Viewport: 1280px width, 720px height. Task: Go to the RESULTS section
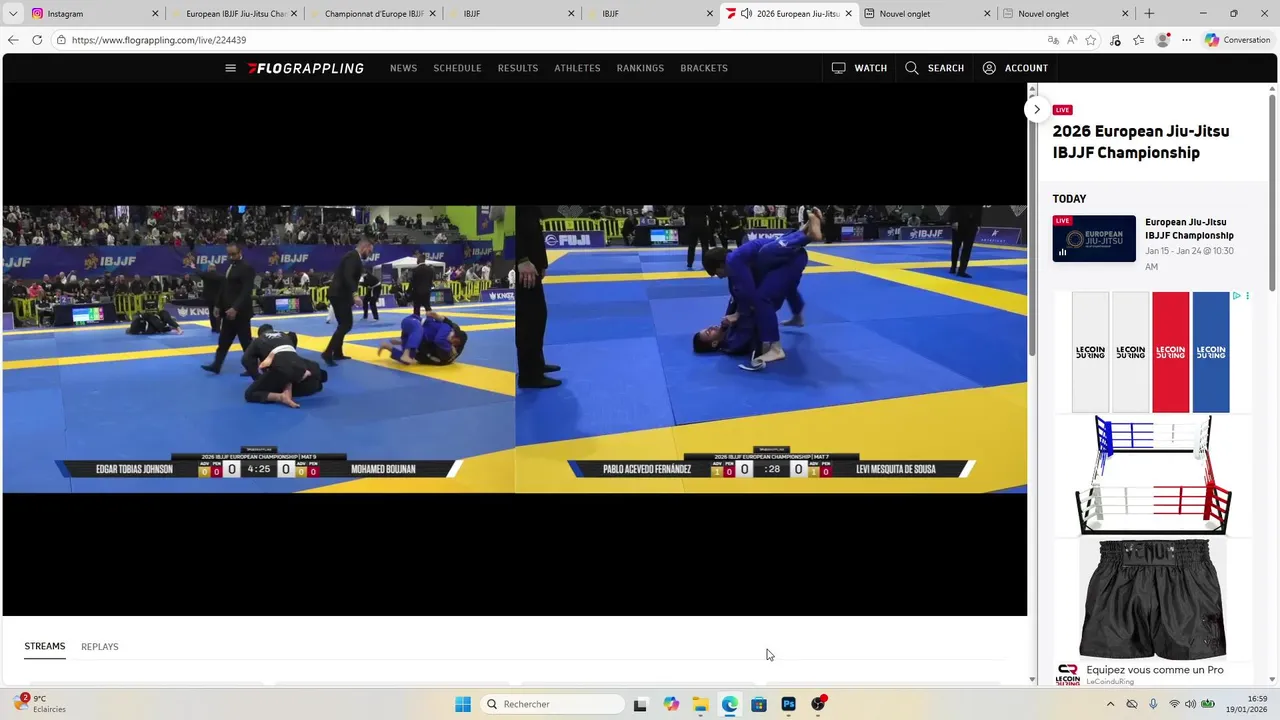click(x=518, y=68)
